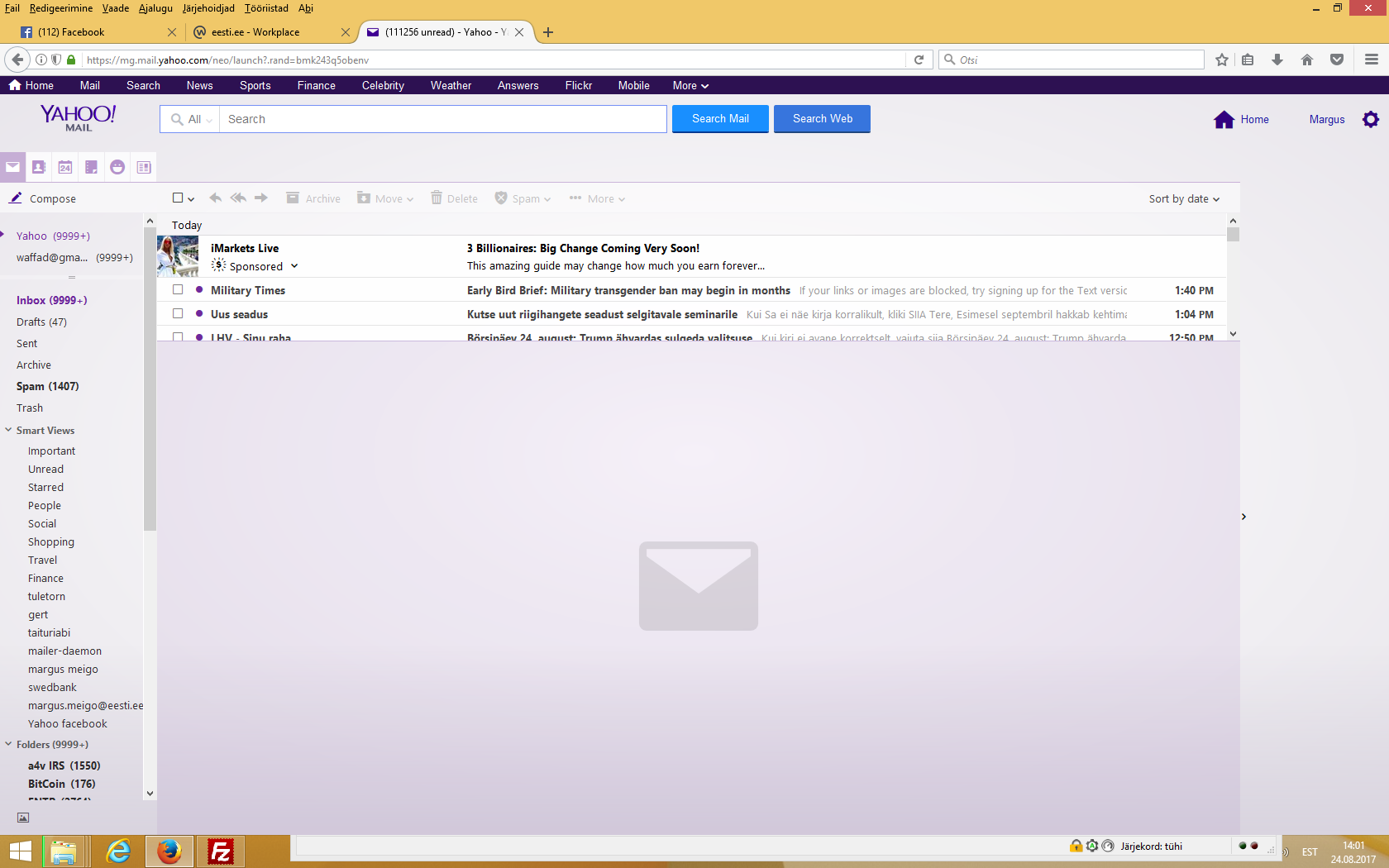Open a new browser tab

click(548, 32)
